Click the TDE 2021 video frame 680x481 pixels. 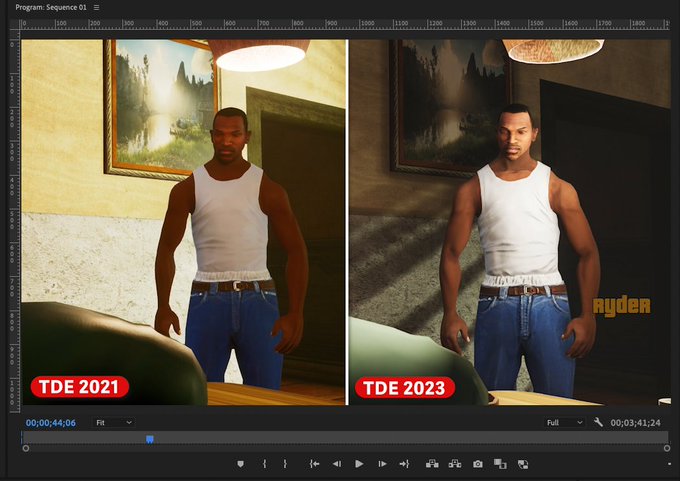tap(184, 222)
